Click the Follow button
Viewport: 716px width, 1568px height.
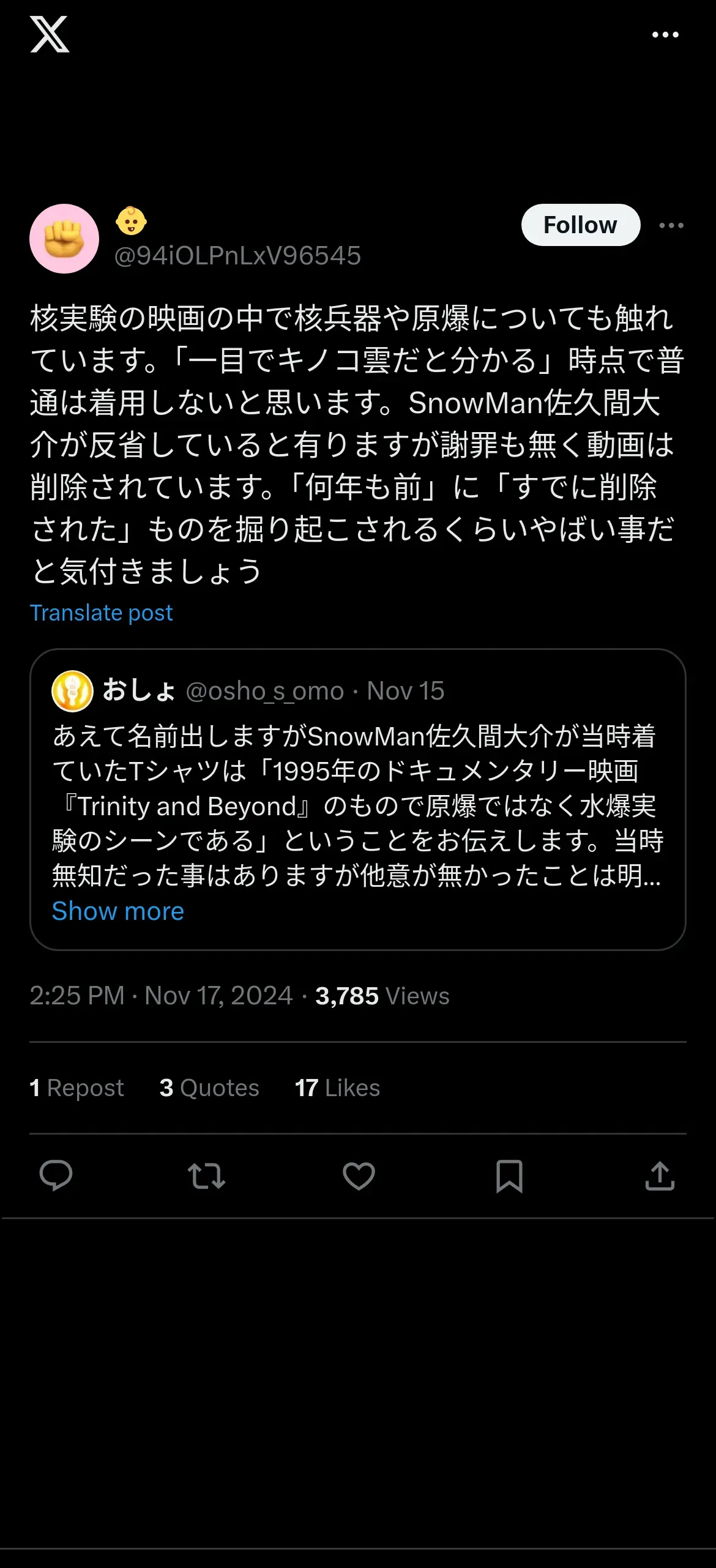[581, 225]
